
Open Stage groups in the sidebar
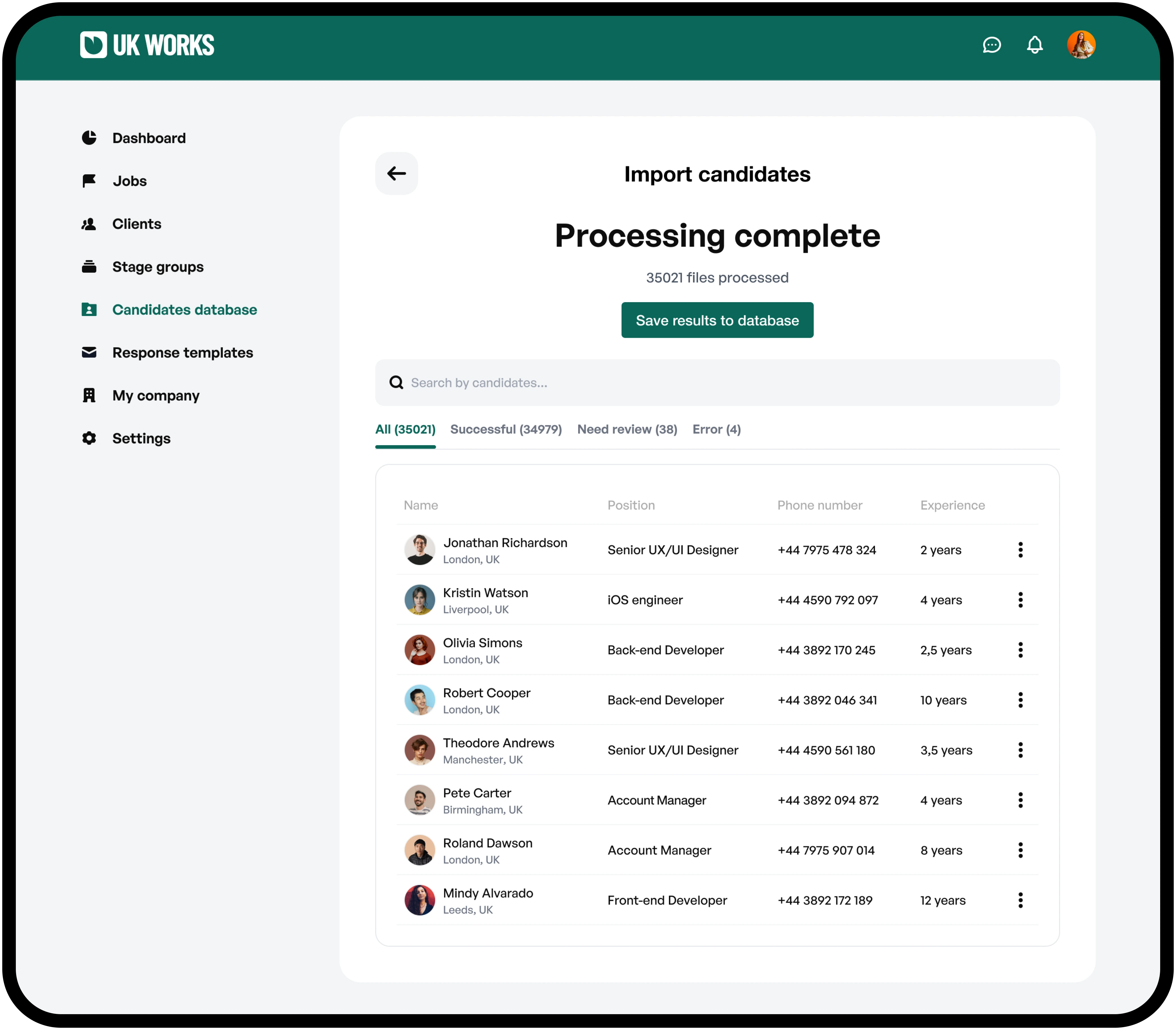pos(158,267)
